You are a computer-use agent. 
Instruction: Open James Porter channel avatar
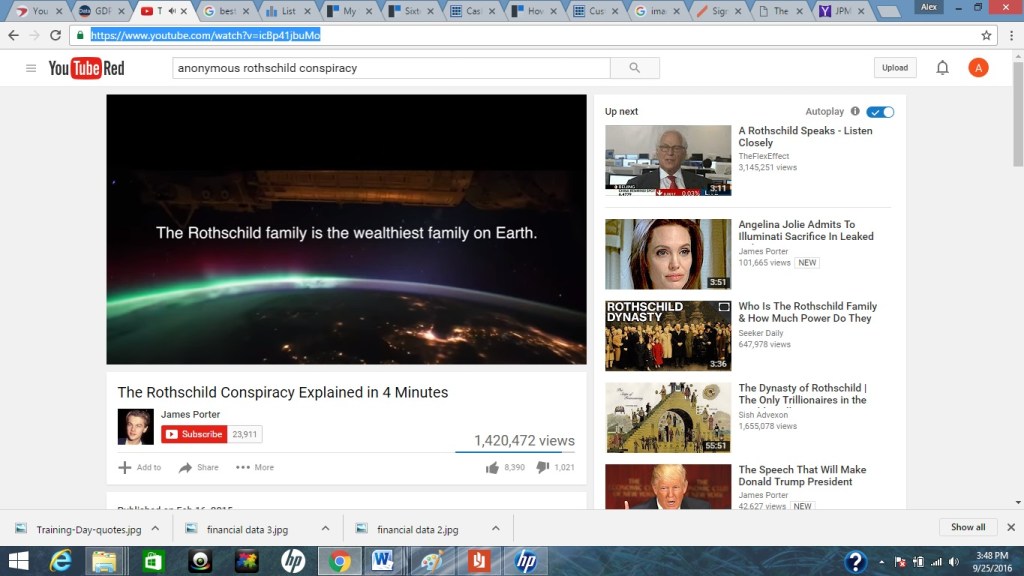[x=135, y=426]
